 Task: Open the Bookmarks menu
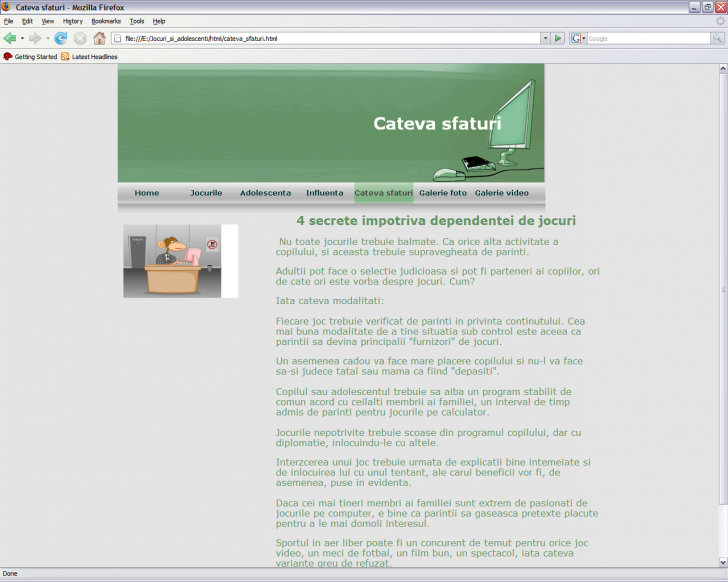tap(106, 21)
